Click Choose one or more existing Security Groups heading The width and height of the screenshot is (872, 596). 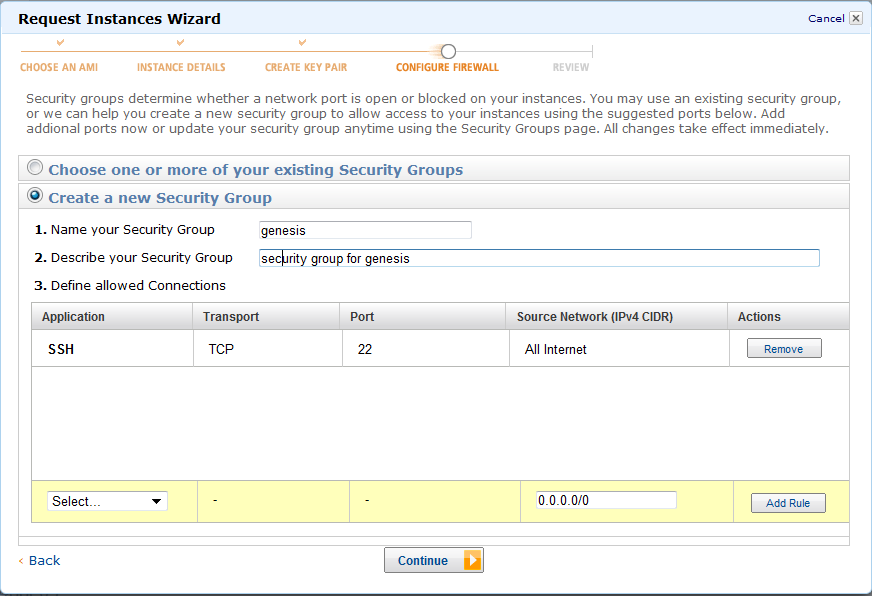[x=256, y=170]
